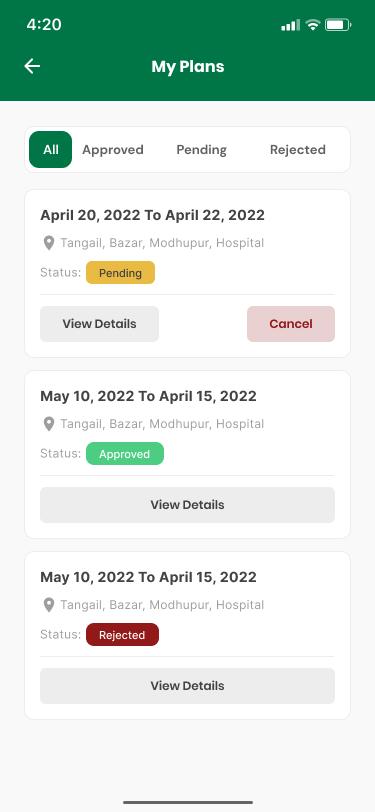375x812 pixels.
Task: Tap the green Approved status badge
Action: tap(125, 454)
